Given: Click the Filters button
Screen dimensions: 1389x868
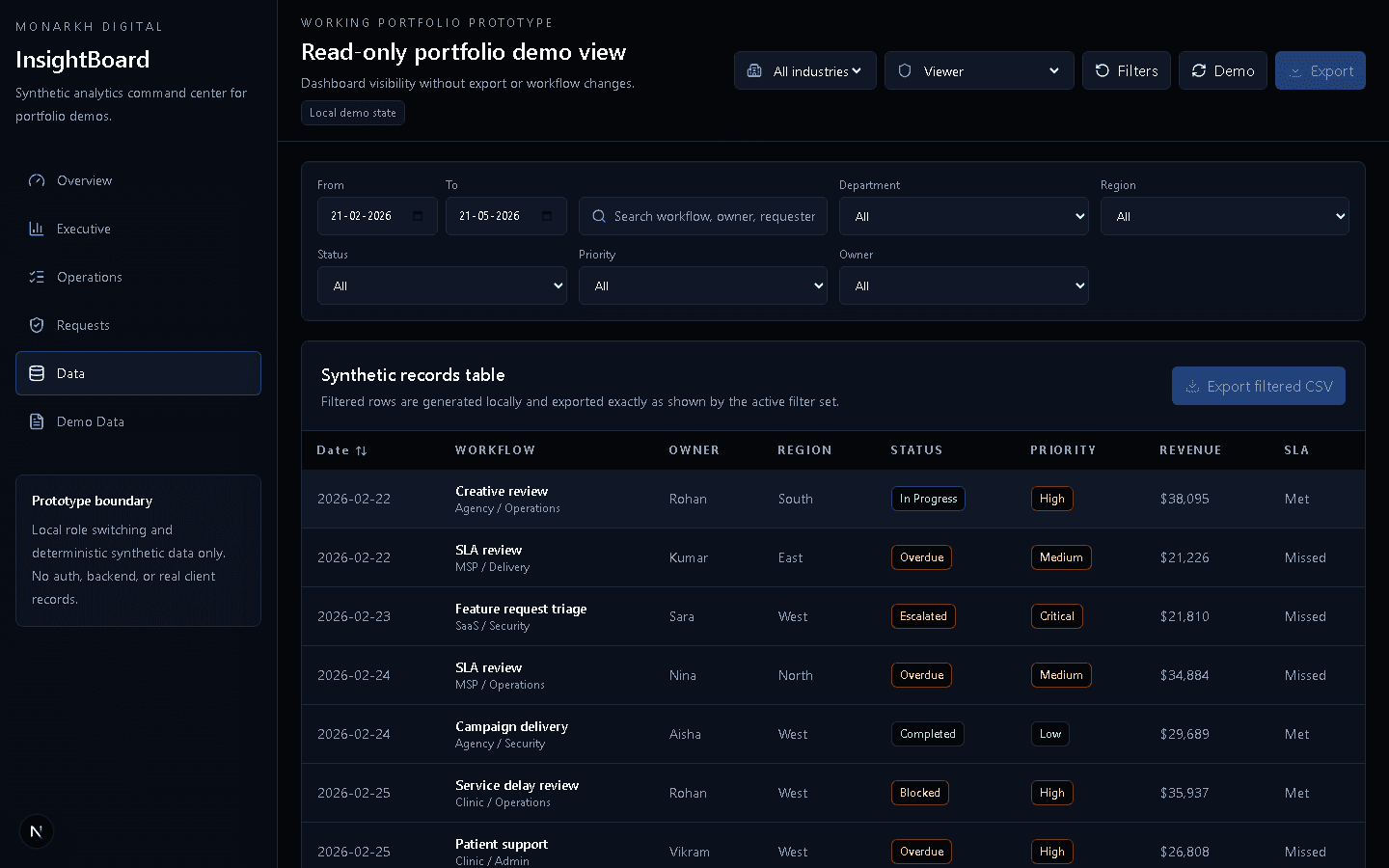Looking at the screenshot, I should [1127, 70].
